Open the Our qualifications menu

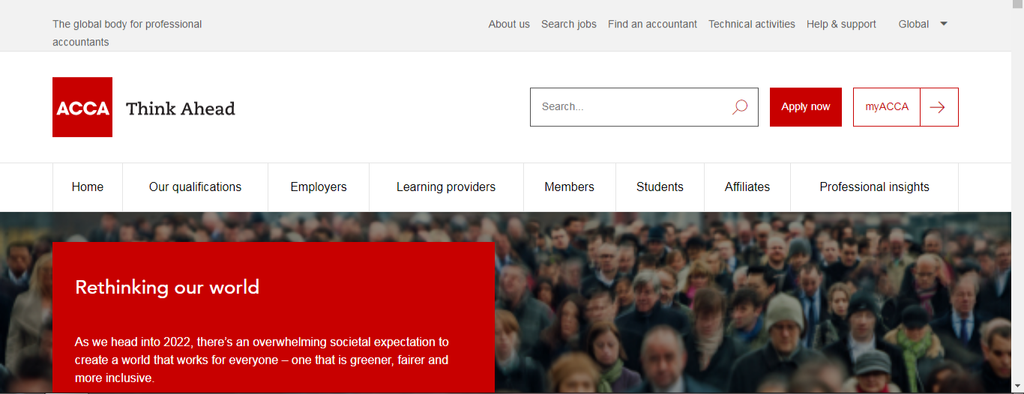(x=195, y=187)
